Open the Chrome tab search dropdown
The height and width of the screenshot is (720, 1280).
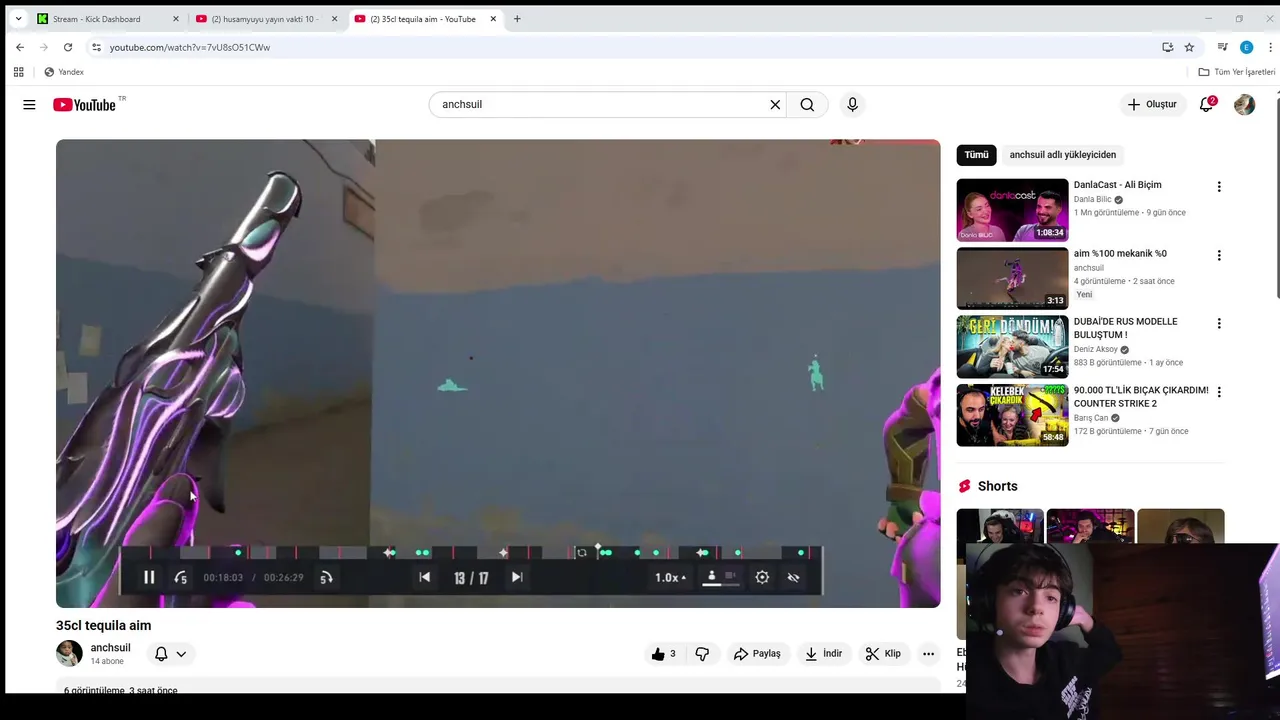click(x=18, y=19)
